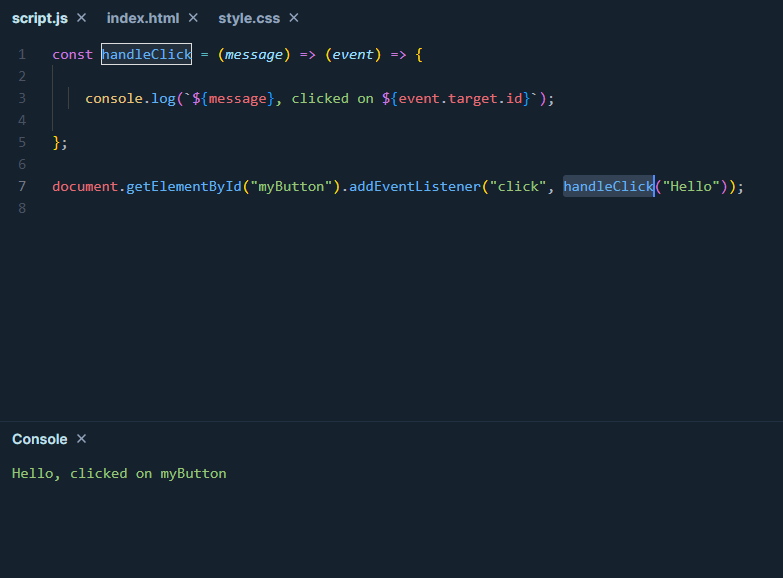
Task: Select the Console panel tab
Action: pos(39,439)
